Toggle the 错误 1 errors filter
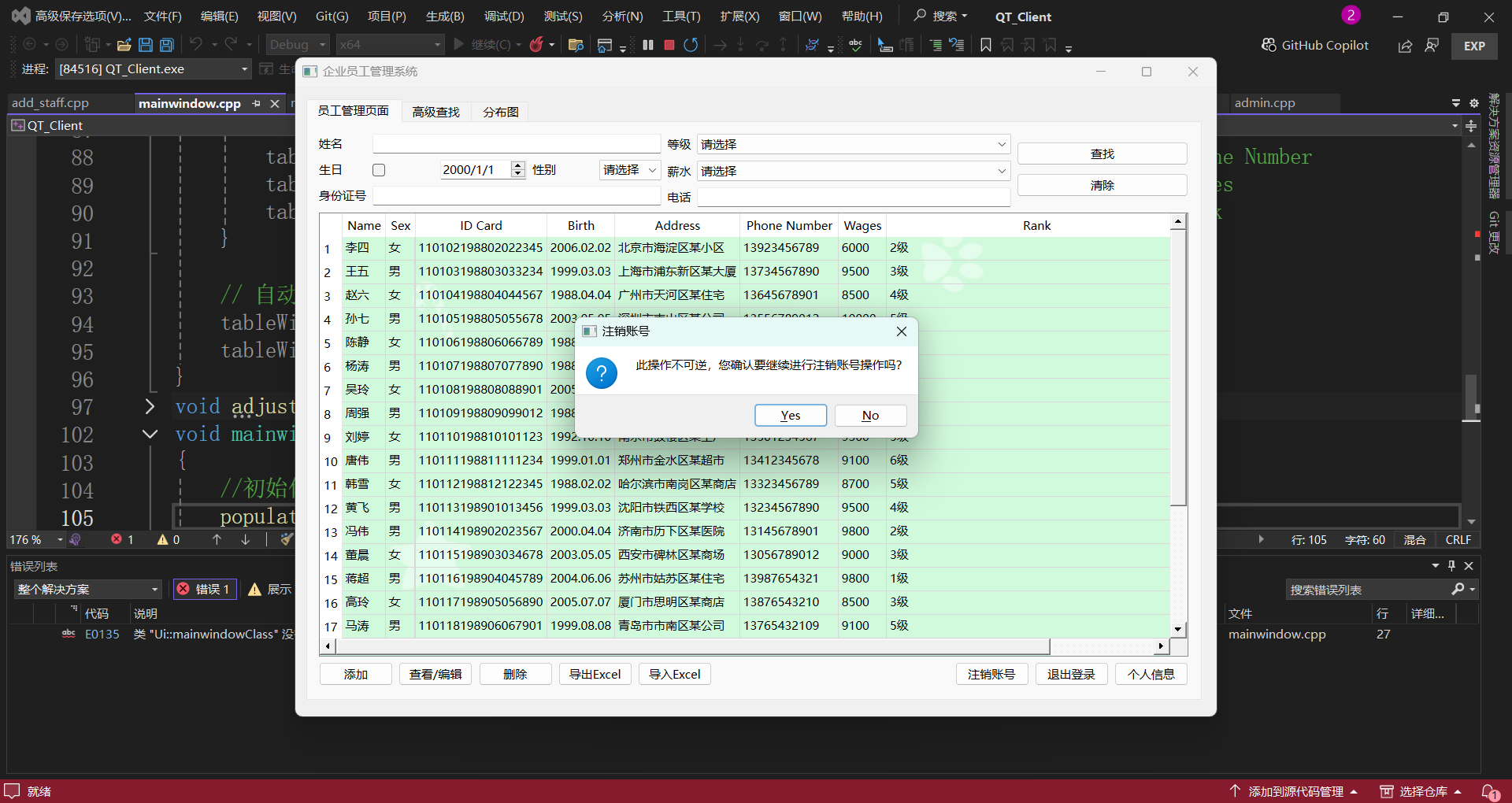 point(204,589)
